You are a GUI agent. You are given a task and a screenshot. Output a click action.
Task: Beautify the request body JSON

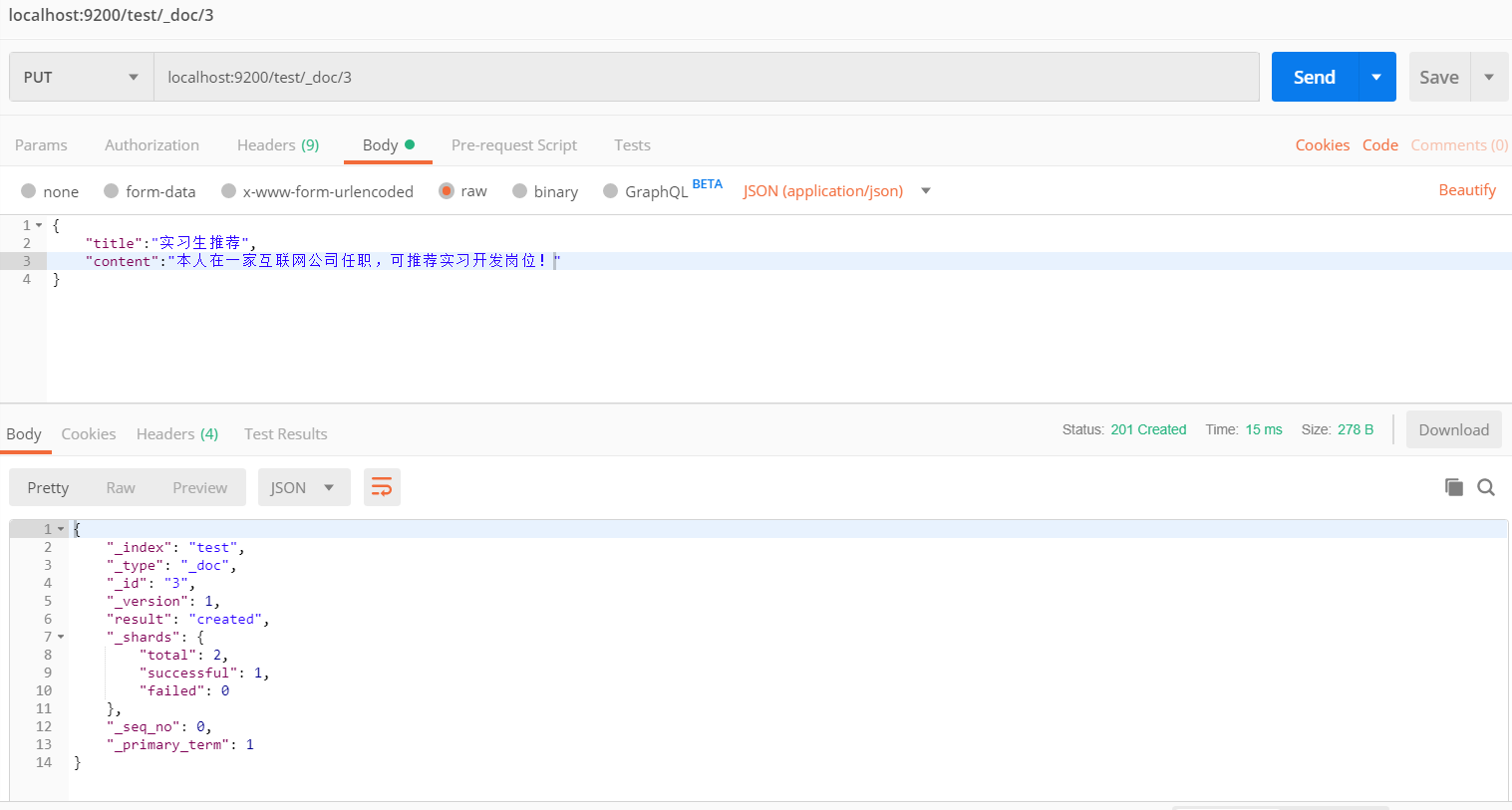(1467, 189)
